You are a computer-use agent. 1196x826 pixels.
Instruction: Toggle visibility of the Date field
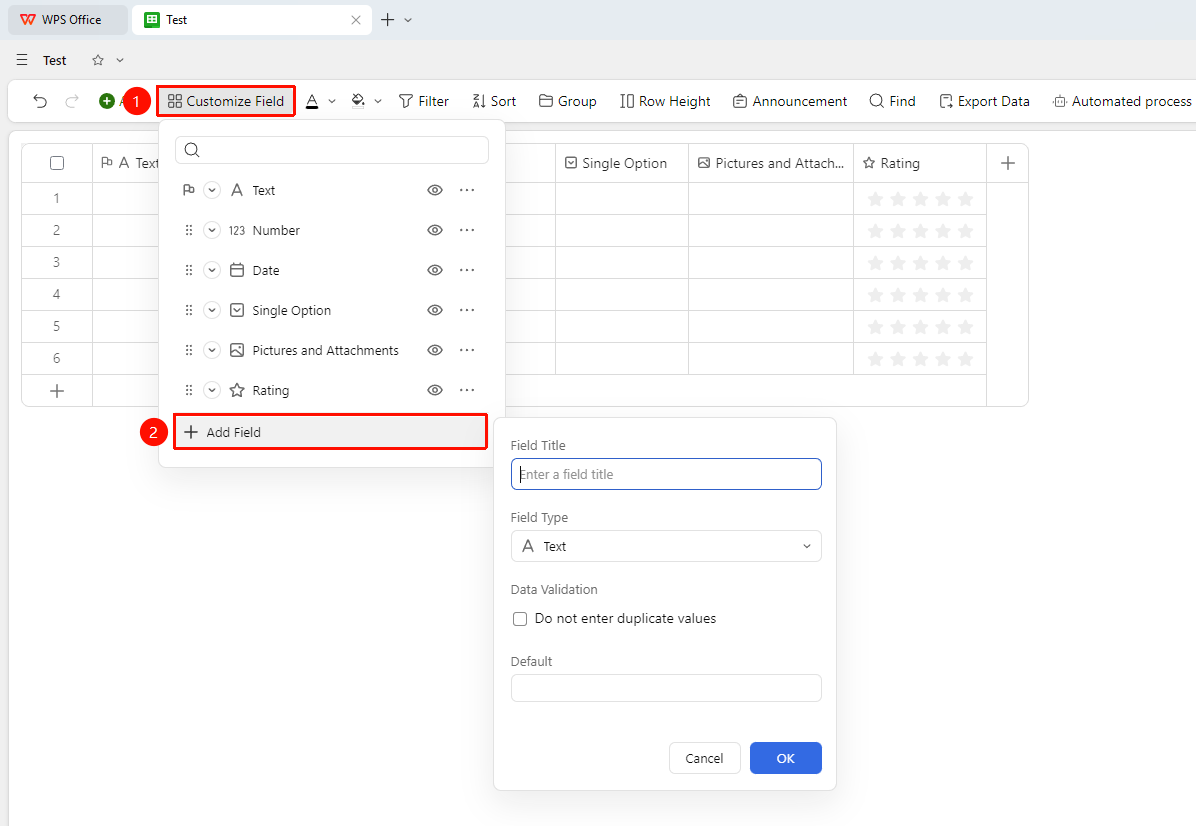coord(435,270)
